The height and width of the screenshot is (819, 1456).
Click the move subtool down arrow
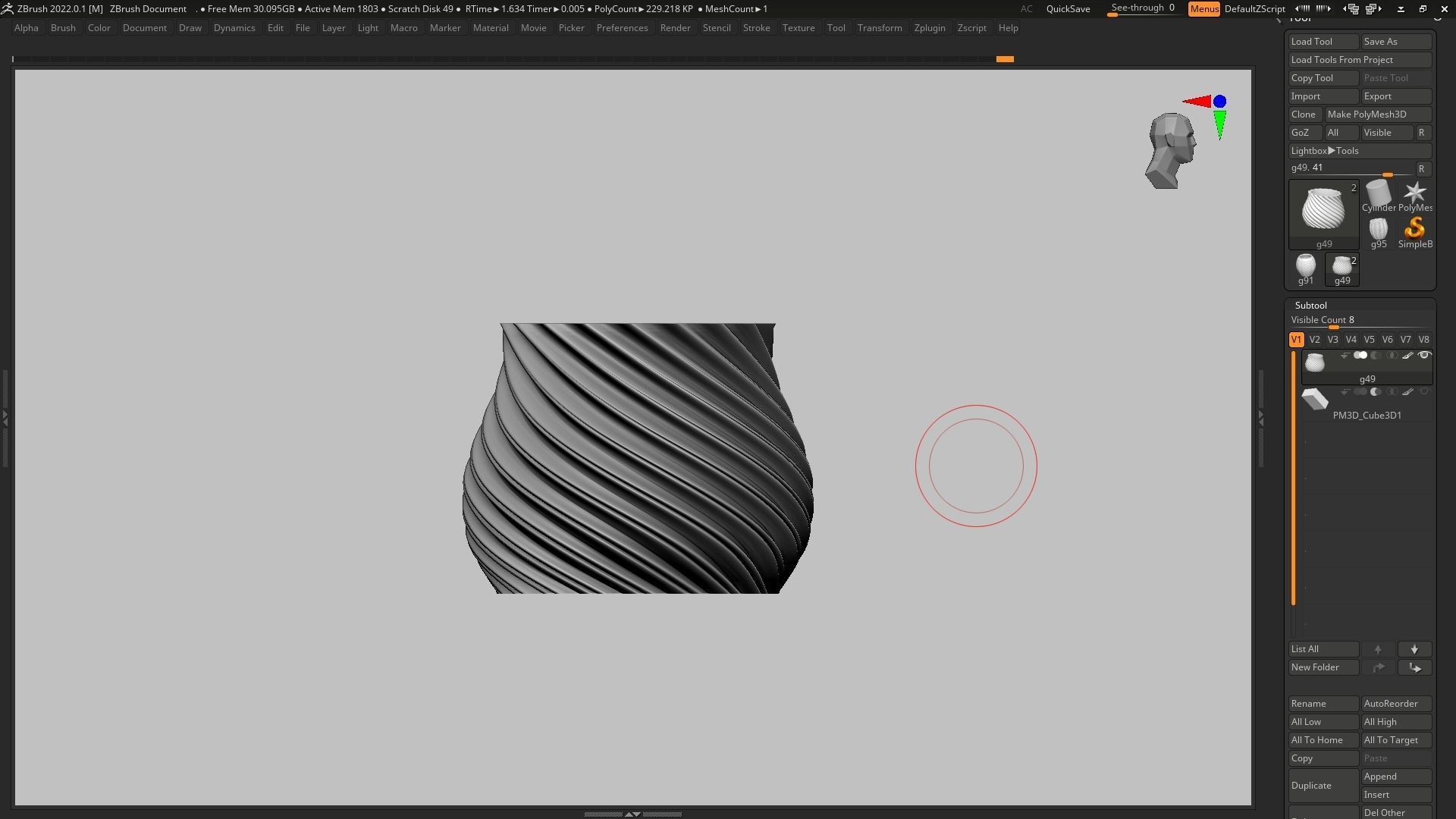(1414, 650)
